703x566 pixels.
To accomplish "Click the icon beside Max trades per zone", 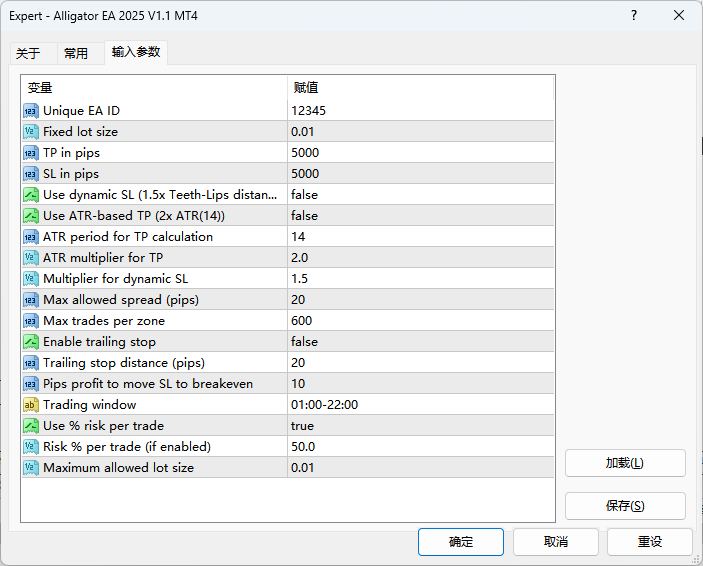I will click(x=31, y=321).
